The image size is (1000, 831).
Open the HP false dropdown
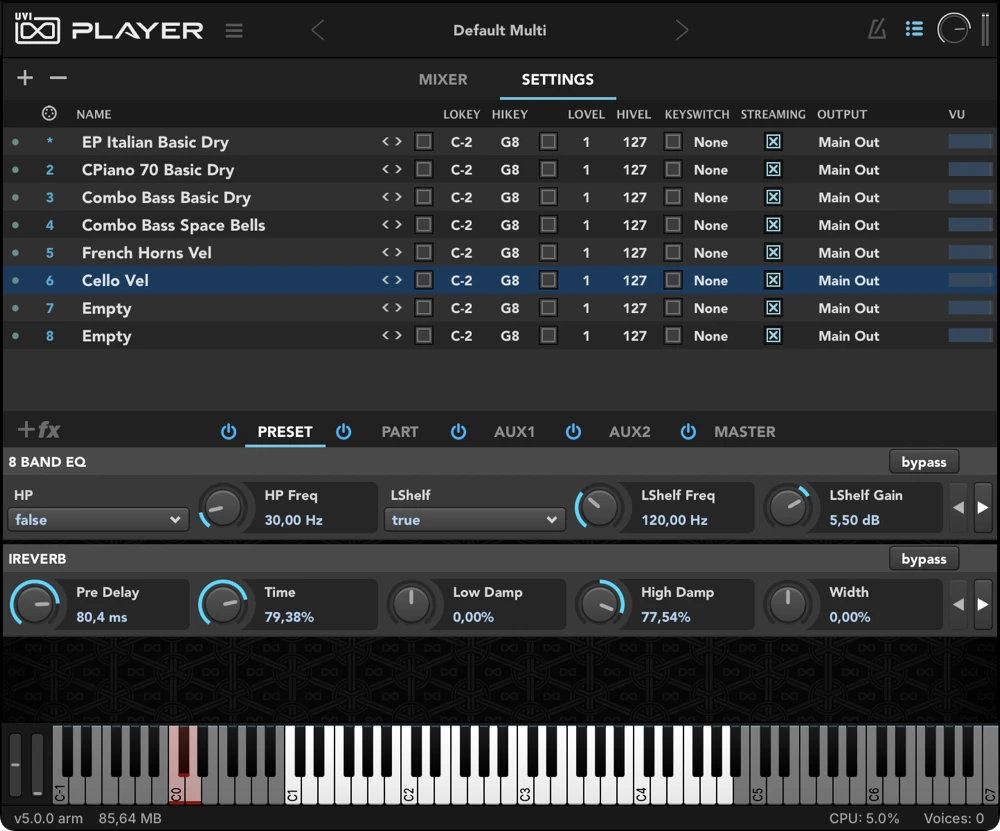point(98,520)
